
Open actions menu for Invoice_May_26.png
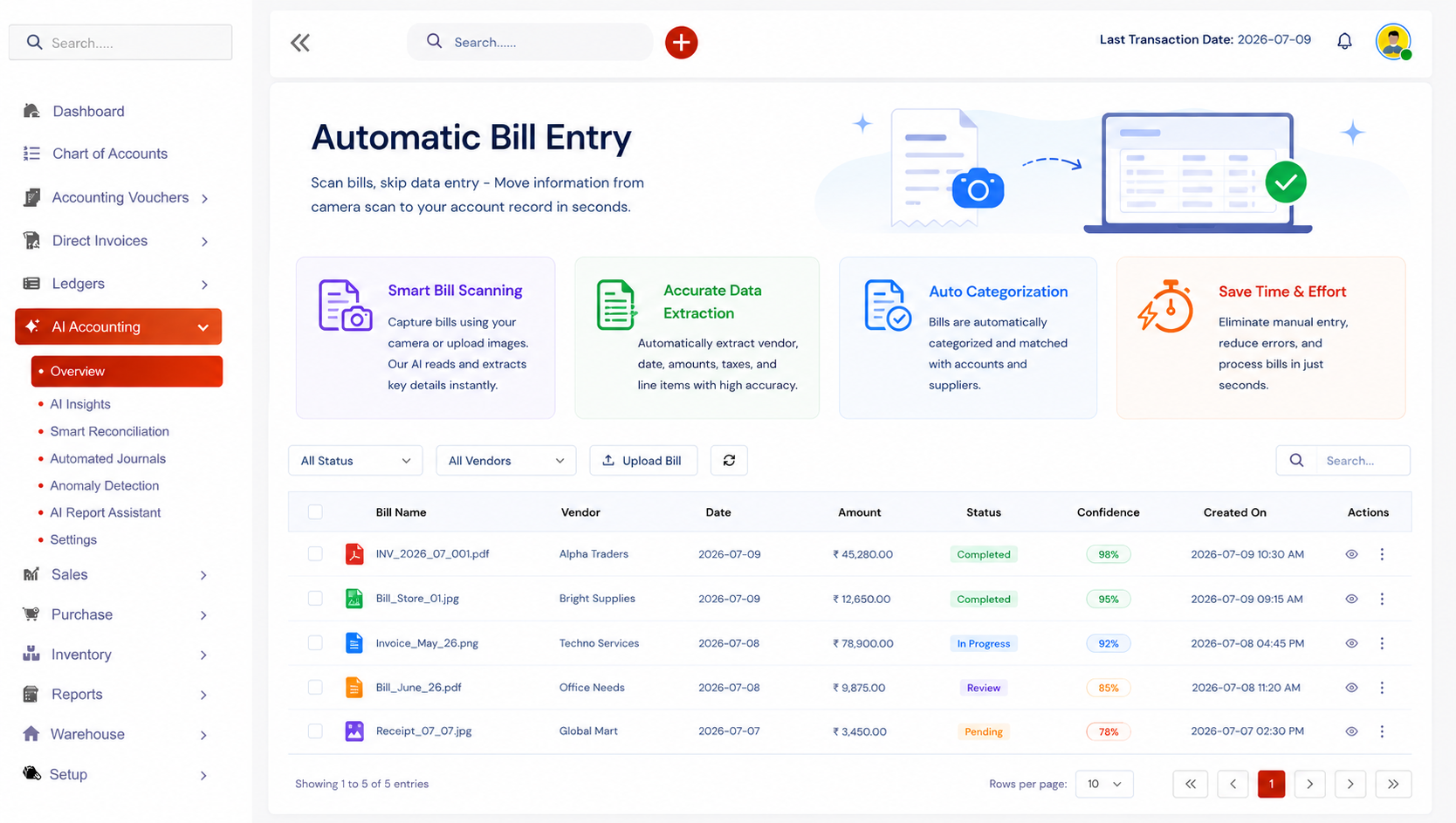(1382, 643)
